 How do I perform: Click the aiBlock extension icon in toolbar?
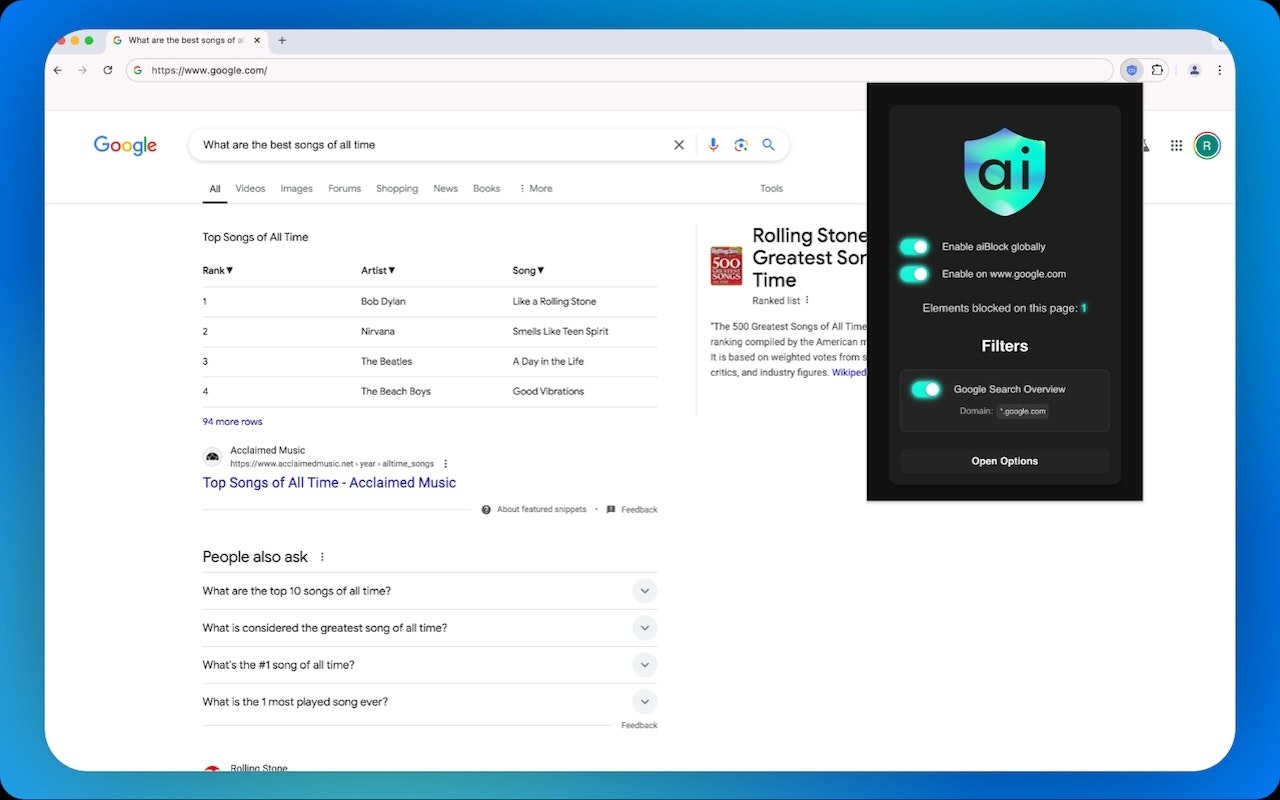[x=1132, y=70]
